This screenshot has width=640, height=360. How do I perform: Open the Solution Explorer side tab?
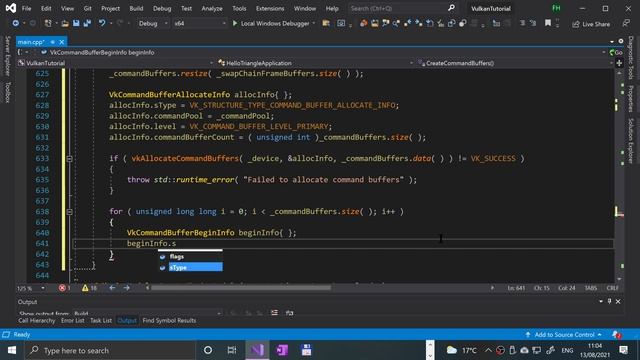point(631,141)
